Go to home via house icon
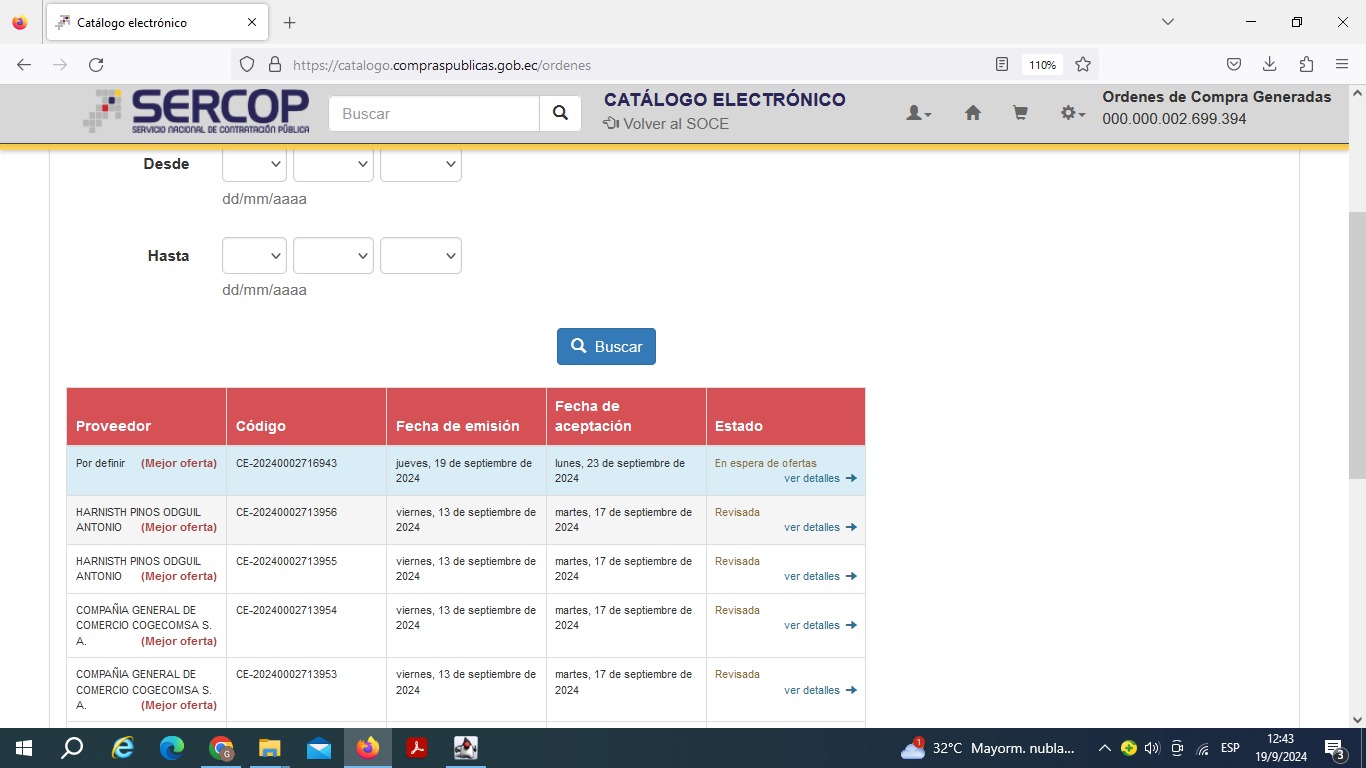The height and width of the screenshot is (768, 1366). [972, 114]
